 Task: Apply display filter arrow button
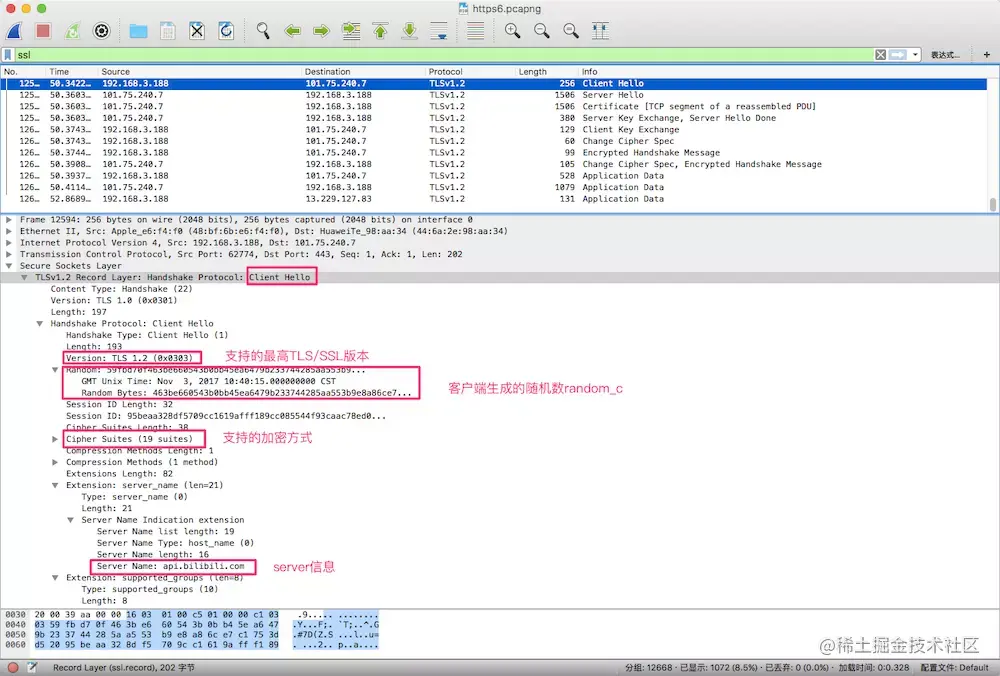(898, 55)
